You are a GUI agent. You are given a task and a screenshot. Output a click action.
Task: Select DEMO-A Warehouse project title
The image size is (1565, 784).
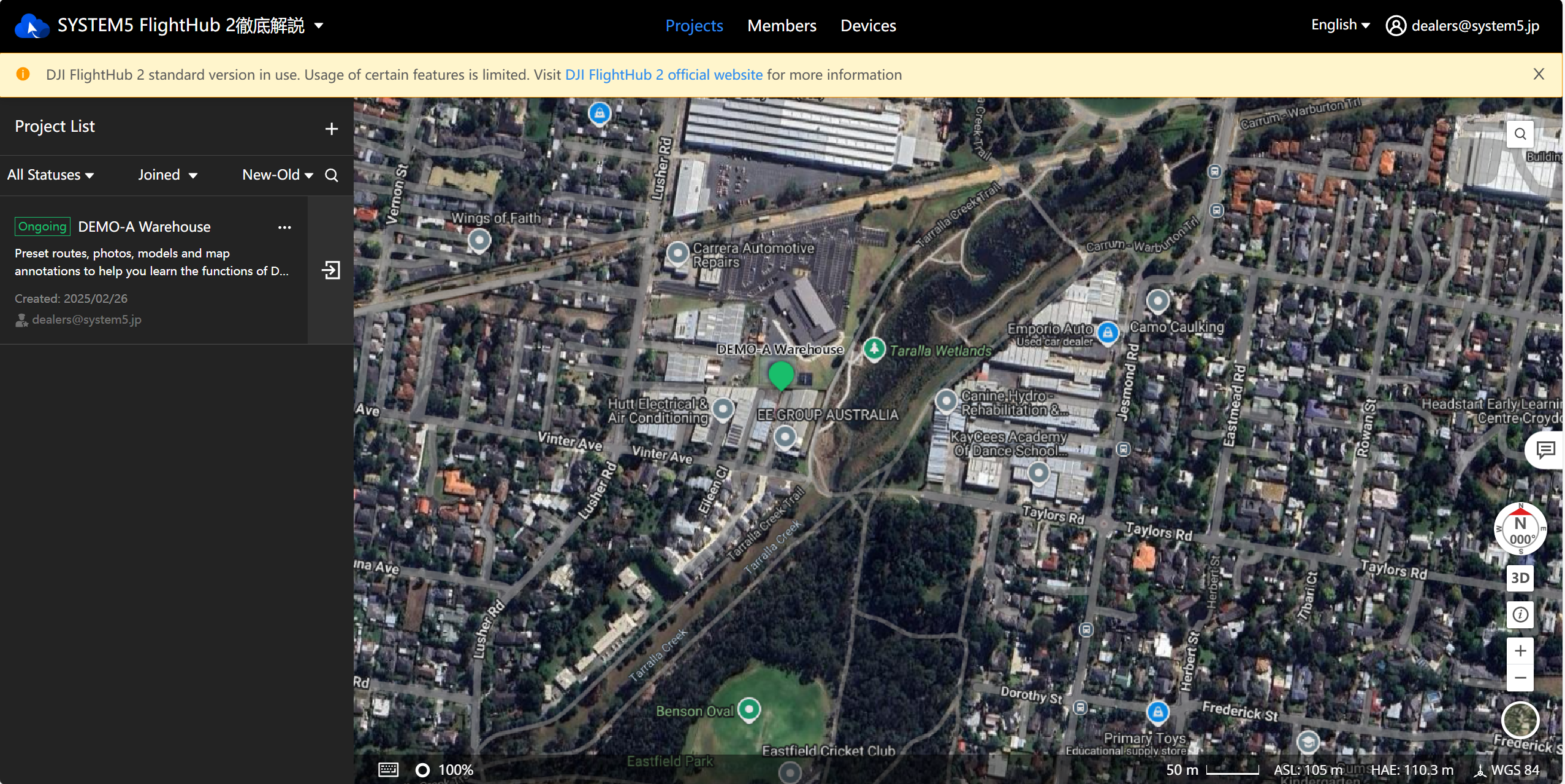[144, 227]
